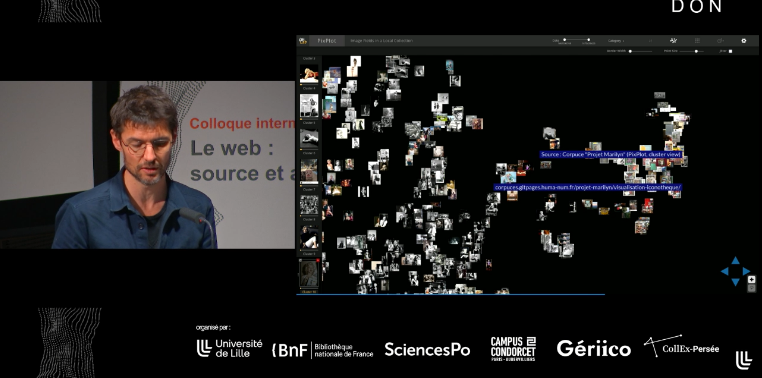Click the point size slider handle

click(696, 51)
